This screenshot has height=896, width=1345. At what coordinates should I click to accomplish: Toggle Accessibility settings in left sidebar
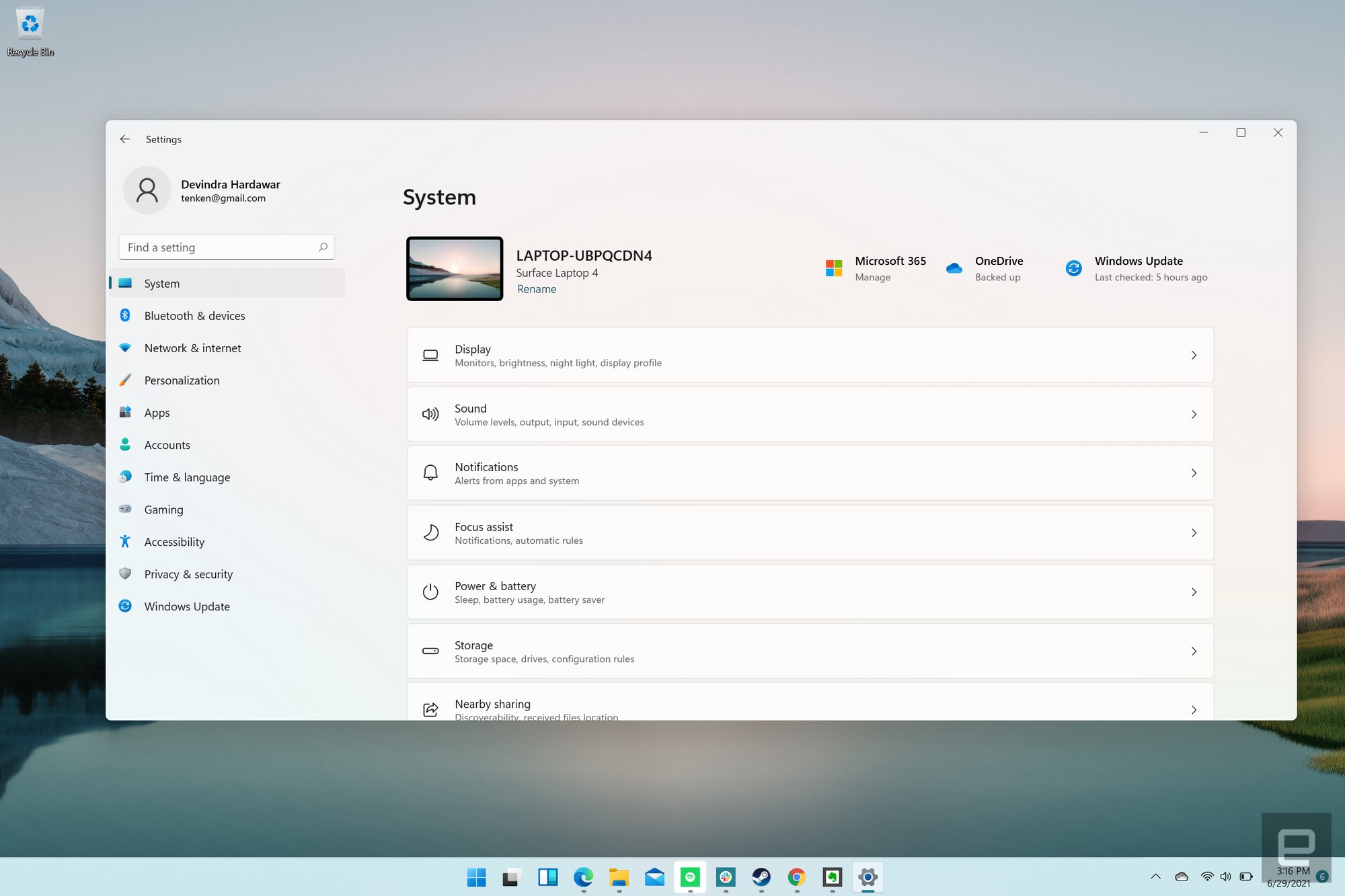pos(174,541)
